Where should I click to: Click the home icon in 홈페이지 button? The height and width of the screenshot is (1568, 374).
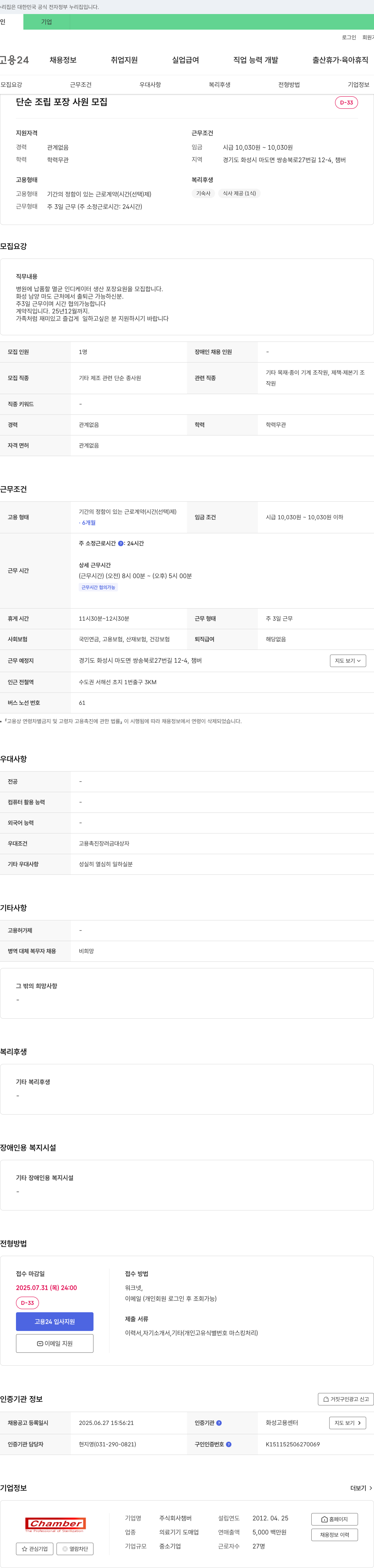coord(324,1519)
